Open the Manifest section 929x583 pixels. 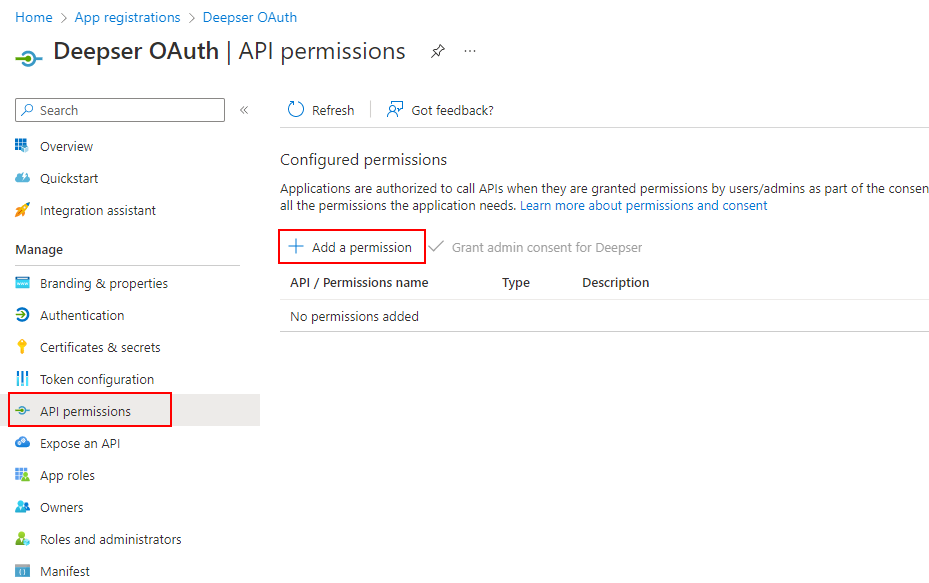(x=65, y=571)
